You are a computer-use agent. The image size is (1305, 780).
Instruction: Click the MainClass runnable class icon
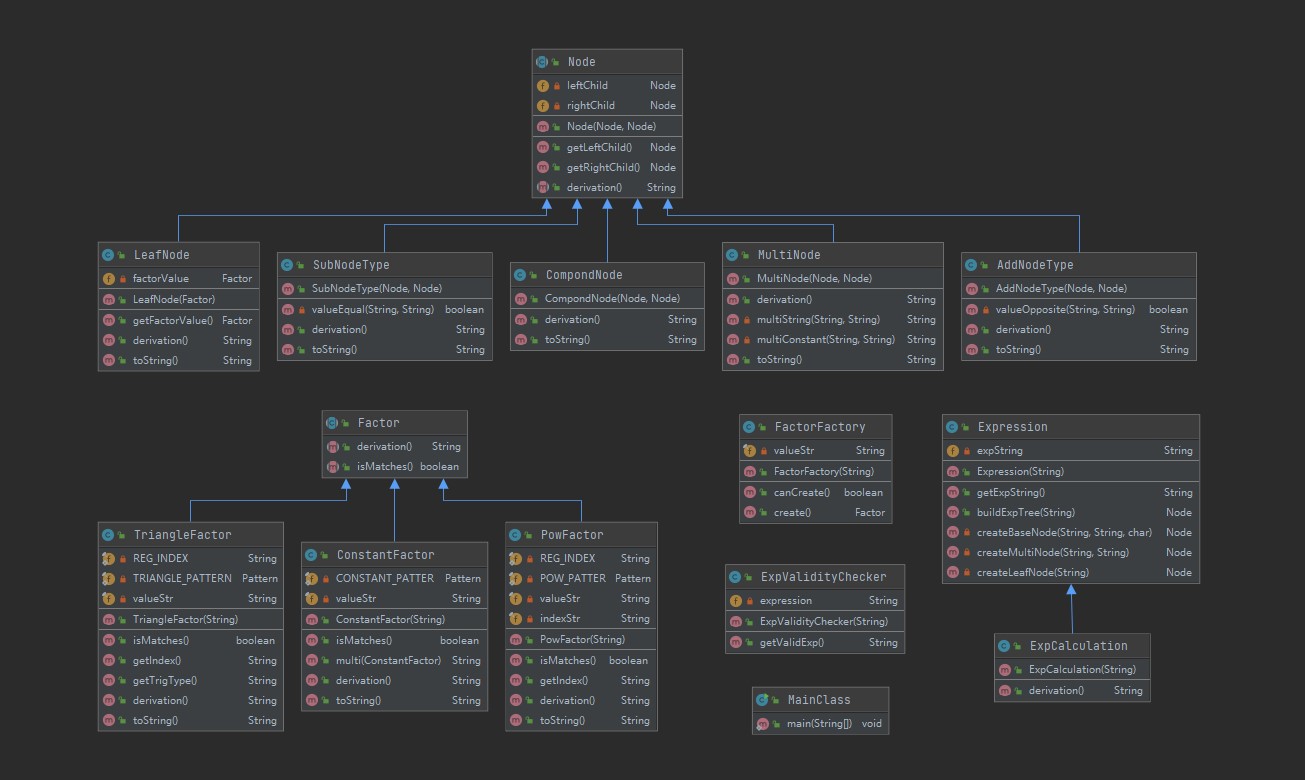[763, 700]
